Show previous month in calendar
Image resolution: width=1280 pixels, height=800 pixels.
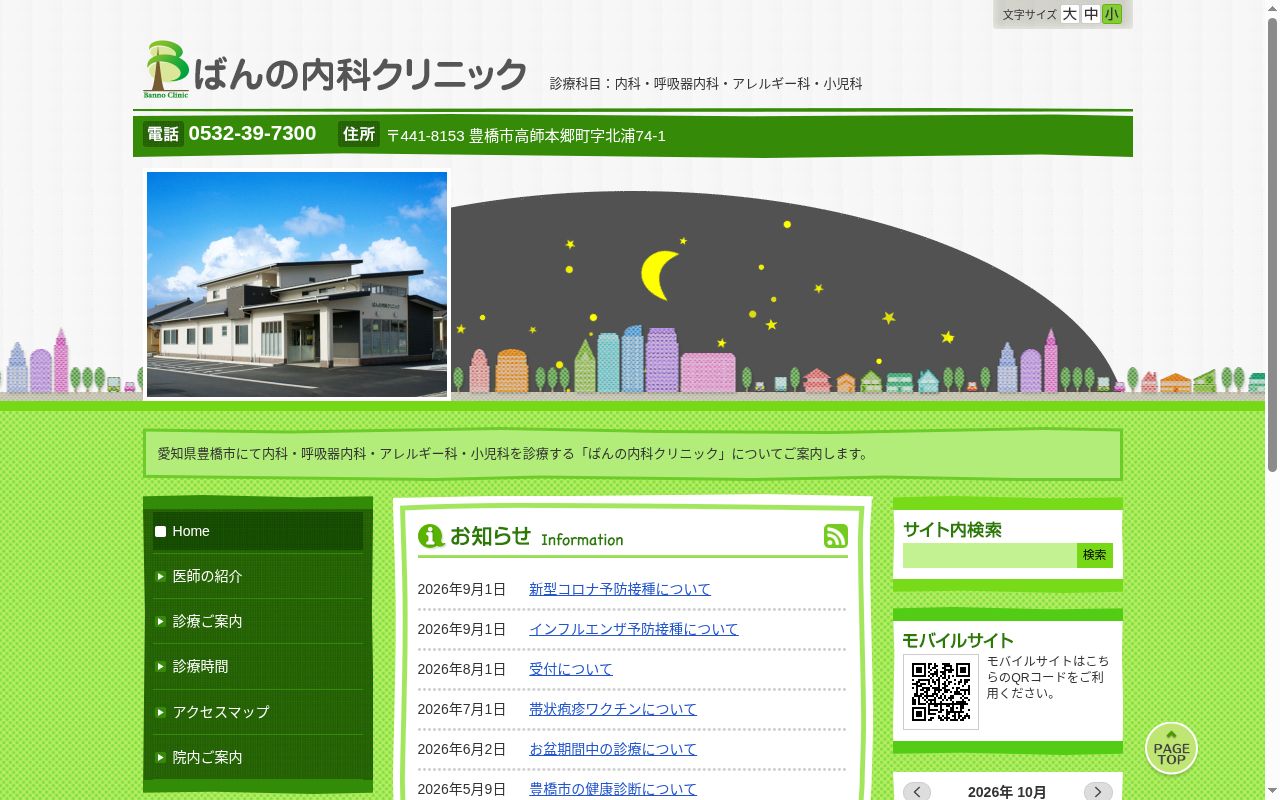[917, 792]
